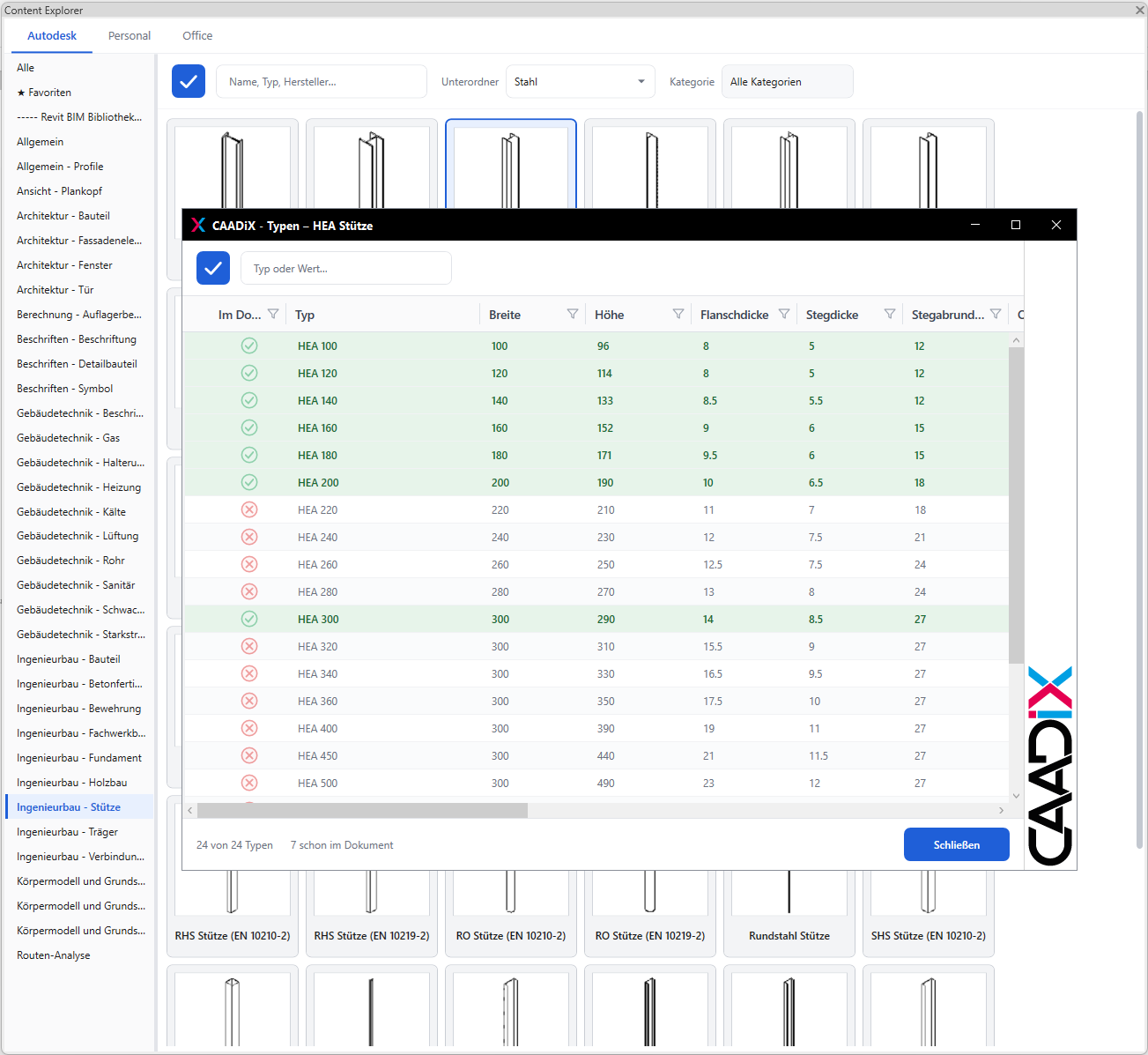Open the Unterordner dropdown showing Stahl
This screenshot has width=1148, height=1055.
[x=581, y=81]
